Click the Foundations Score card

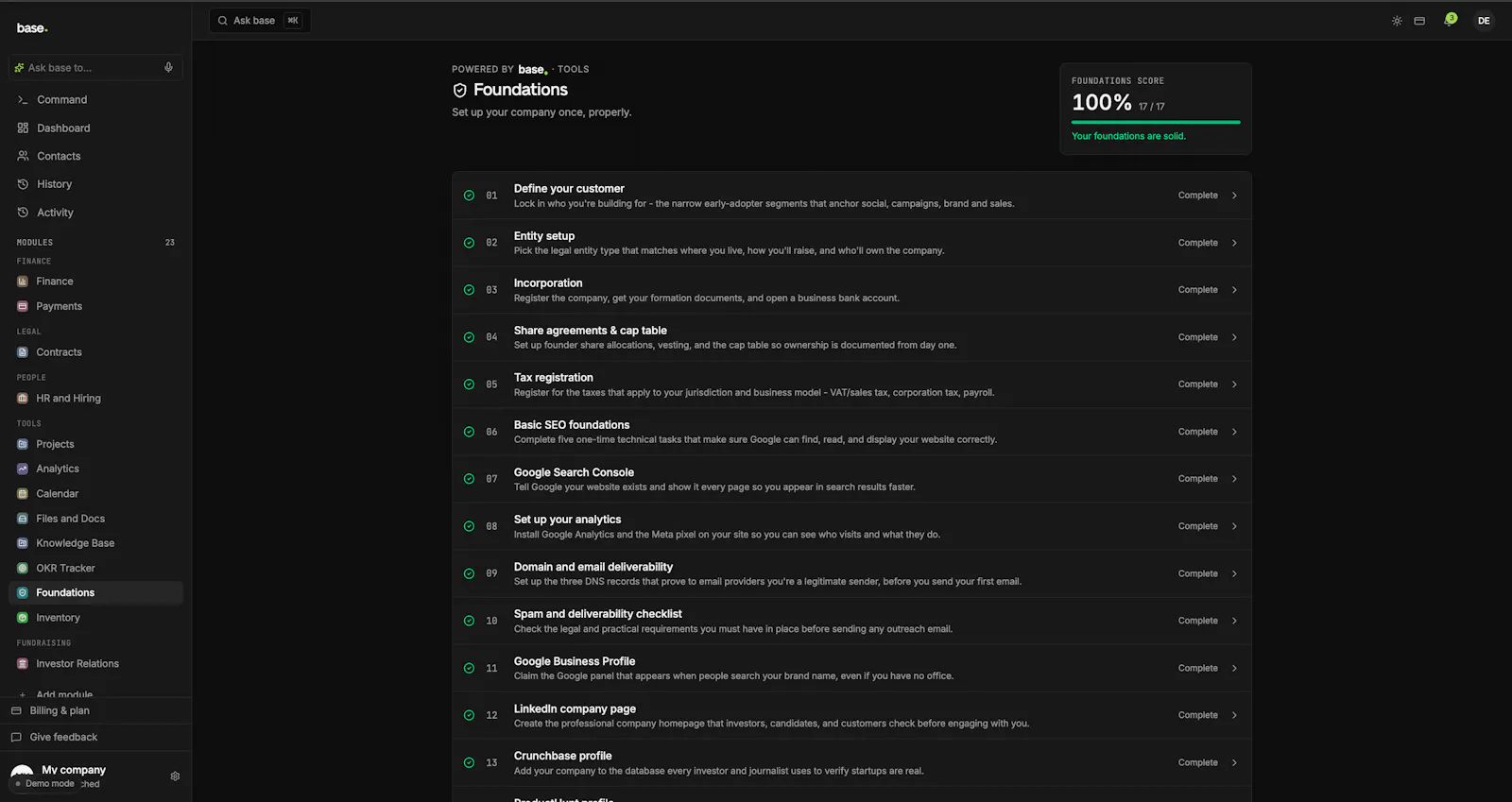[x=1156, y=109]
